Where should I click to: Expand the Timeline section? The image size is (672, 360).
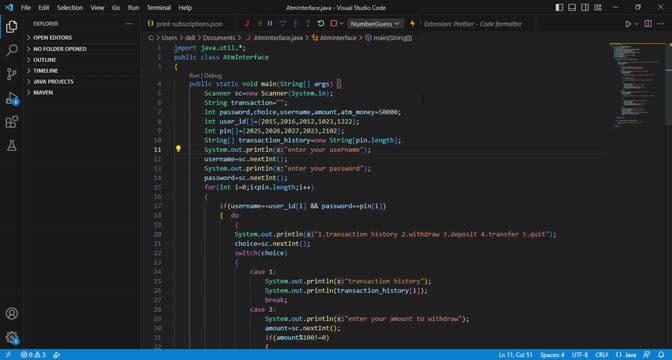point(81,71)
